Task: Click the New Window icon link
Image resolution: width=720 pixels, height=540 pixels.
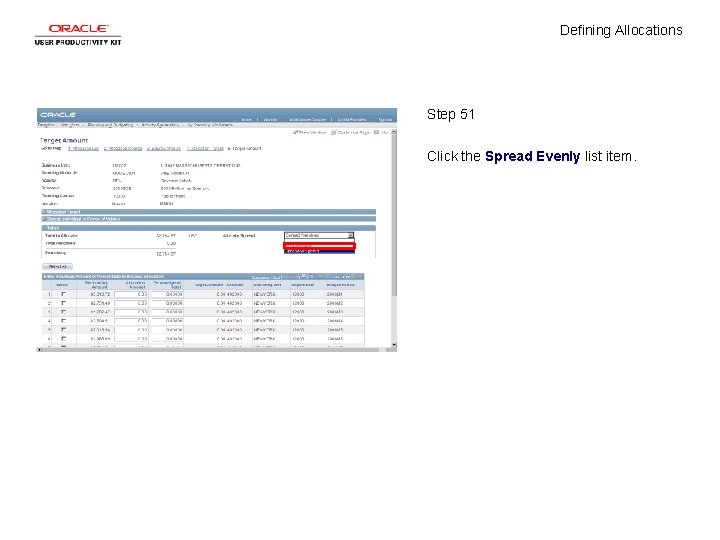Action: click(309, 132)
